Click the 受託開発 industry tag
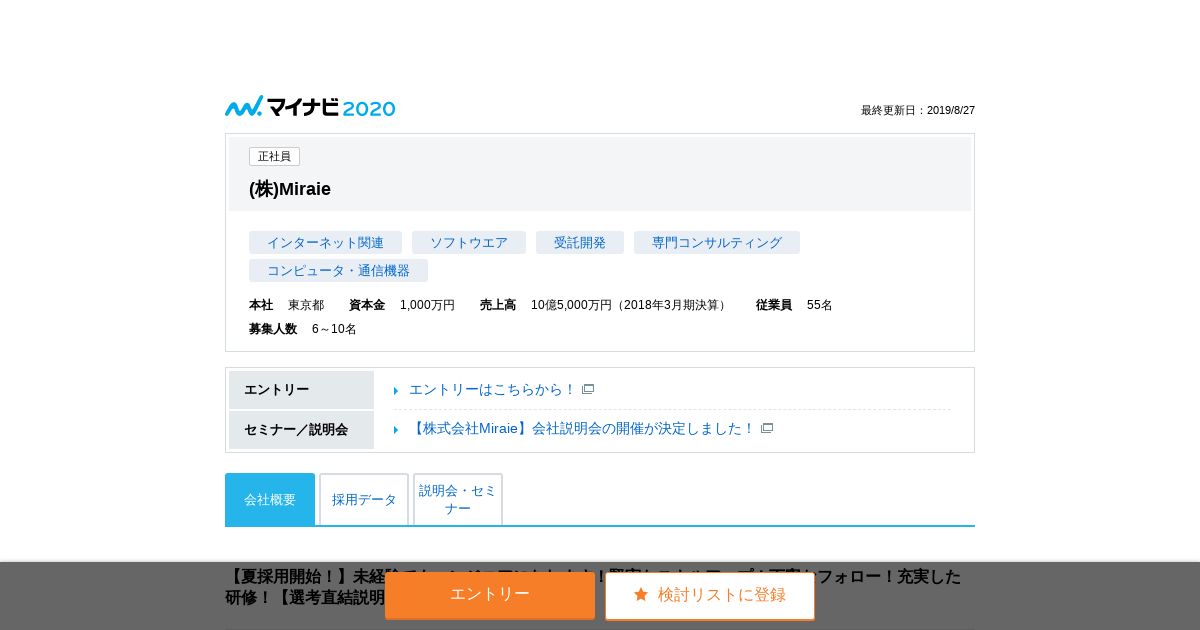Screen dimensions: 1200x630 tap(580, 243)
